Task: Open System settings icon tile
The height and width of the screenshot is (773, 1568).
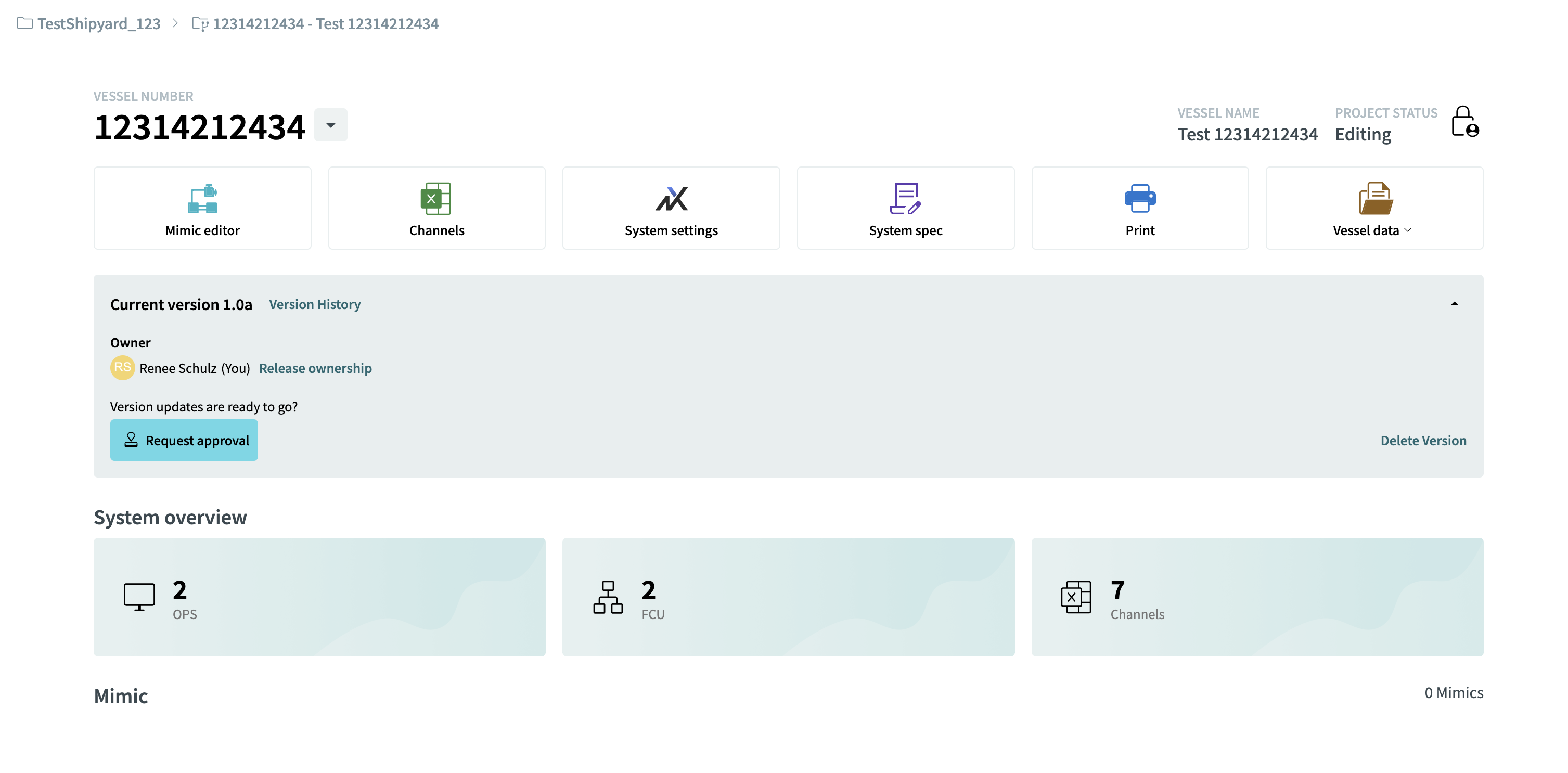Action: (671, 198)
